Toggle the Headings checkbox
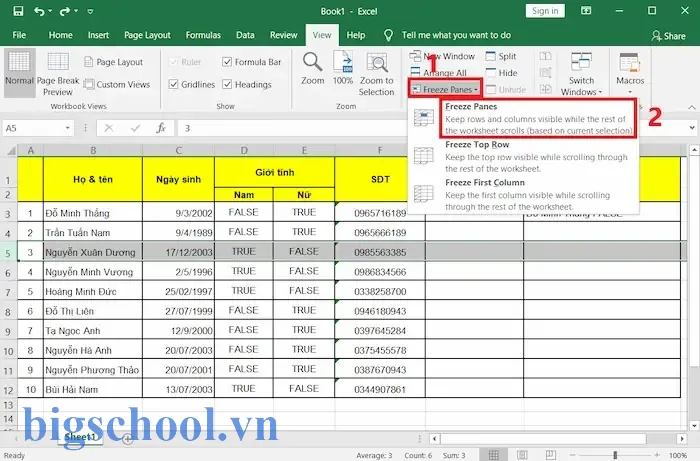Image resolution: width=700 pixels, height=461 pixels. (x=227, y=84)
